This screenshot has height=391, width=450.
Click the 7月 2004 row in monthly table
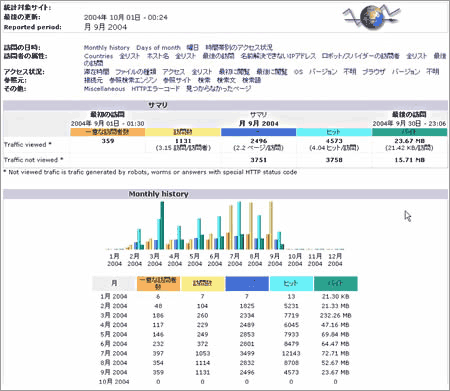click(225, 353)
